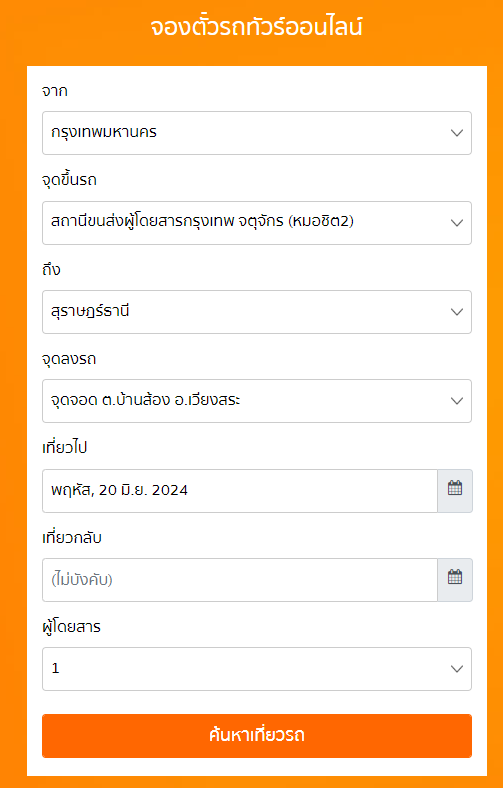Click the chevron arrow in กรุงเทพมหานคร field
This screenshot has width=503, height=788.
point(457,133)
